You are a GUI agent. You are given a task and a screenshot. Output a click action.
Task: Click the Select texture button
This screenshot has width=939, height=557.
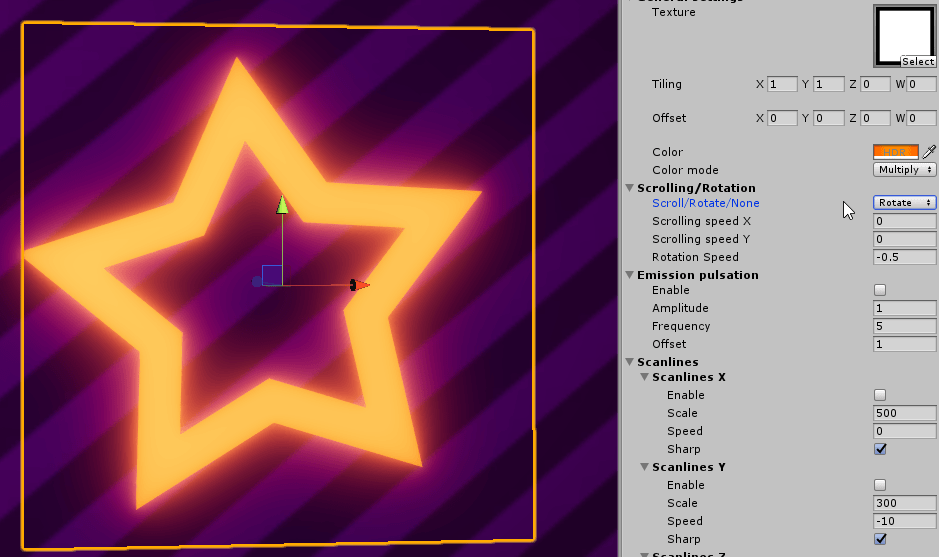tap(917, 62)
